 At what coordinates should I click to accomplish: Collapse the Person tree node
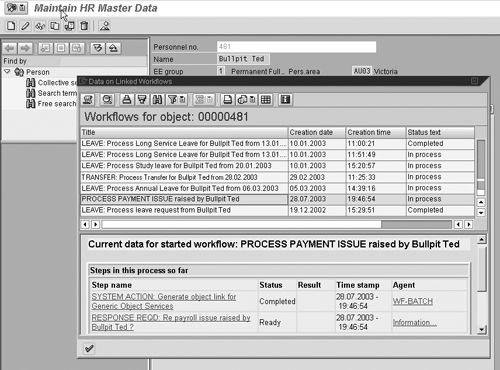[x=7, y=72]
